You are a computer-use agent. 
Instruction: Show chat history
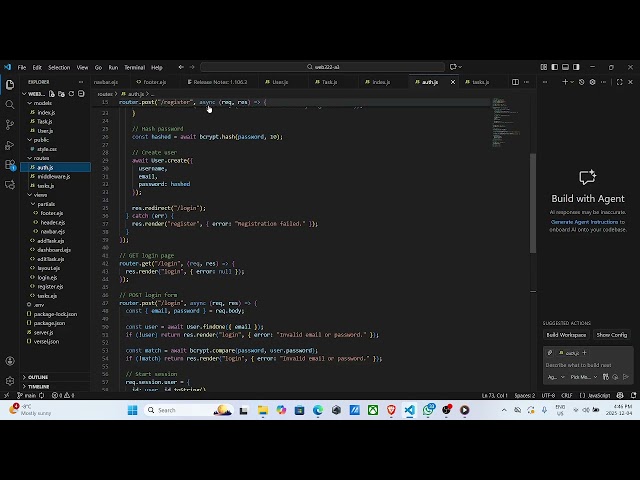pos(582,82)
